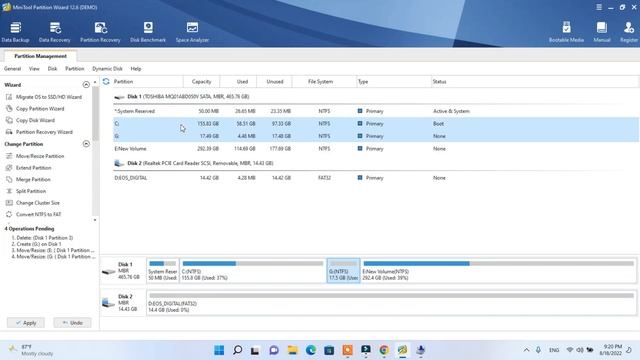
Task: Launch Data Recovery from the toolbar
Action: pos(55,32)
